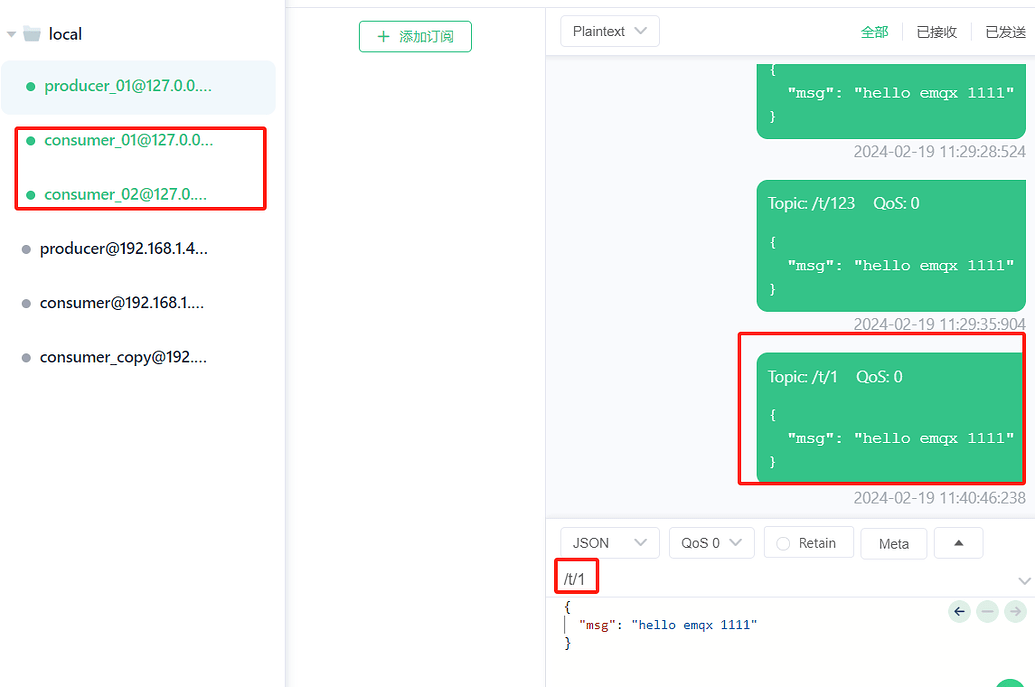Screen dimensions: 1035x687
Task: Open the Plaintext format dropdown
Action: tap(609, 31)
